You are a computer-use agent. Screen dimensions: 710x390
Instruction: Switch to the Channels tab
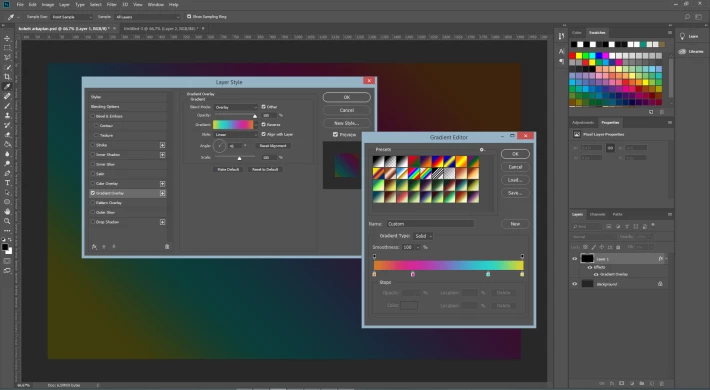(x=597, y=214)
